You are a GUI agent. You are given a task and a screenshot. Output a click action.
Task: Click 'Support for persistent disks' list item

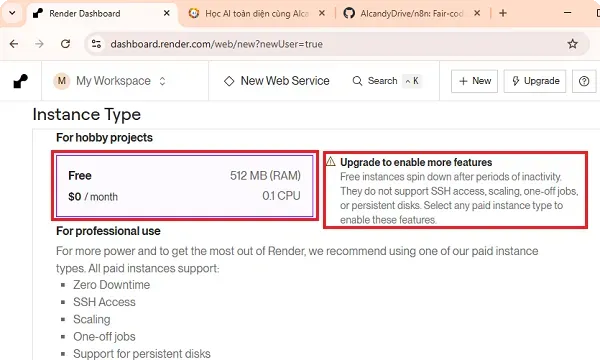142,354
